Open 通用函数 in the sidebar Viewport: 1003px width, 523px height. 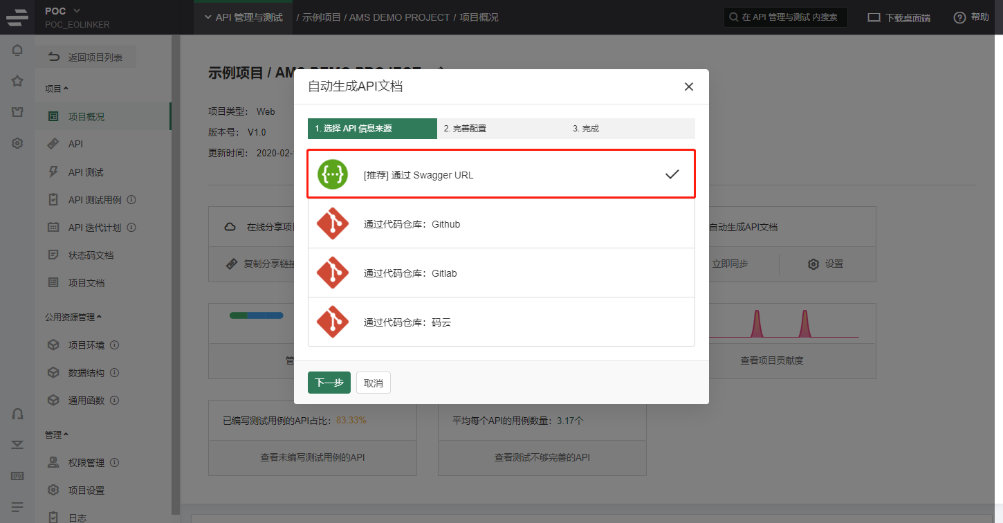(x=103, y=400)
